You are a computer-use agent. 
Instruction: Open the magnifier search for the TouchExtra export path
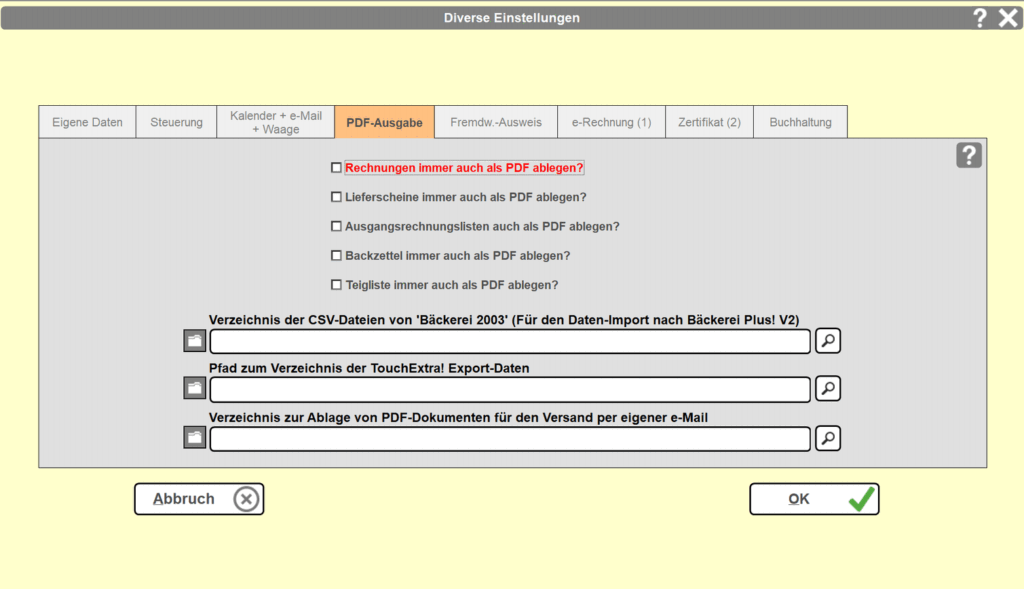[828, 388]
